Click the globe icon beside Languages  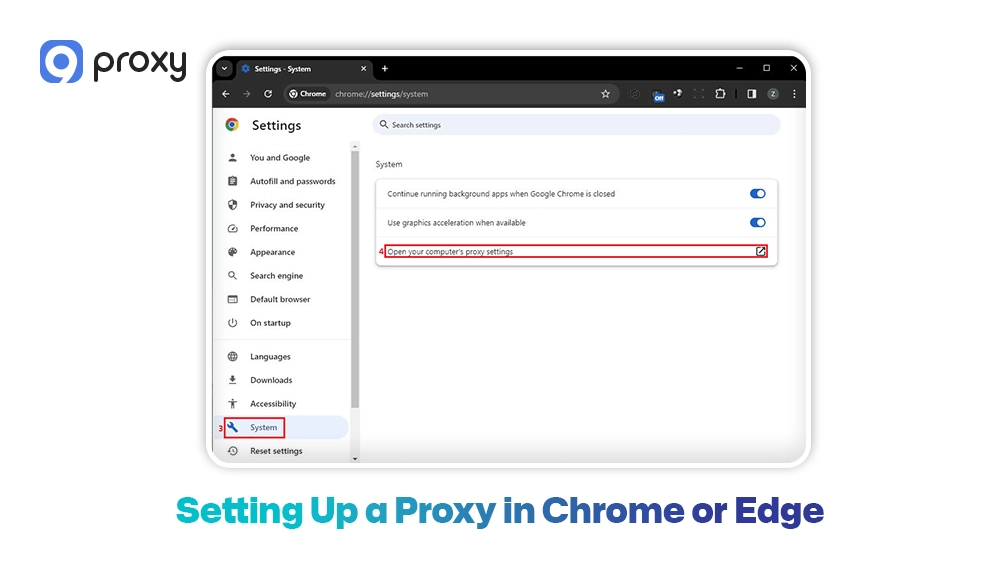[233, 356]
